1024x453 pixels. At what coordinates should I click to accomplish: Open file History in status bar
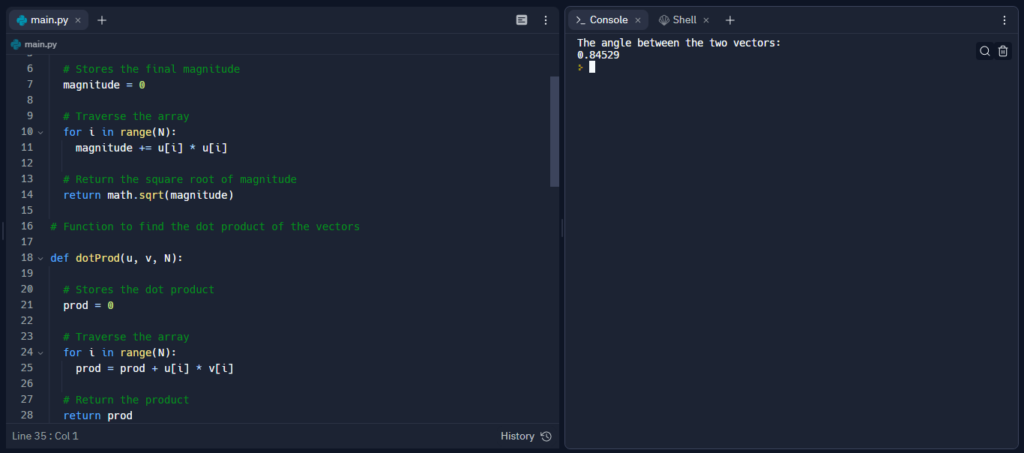[x=526, y=436]
